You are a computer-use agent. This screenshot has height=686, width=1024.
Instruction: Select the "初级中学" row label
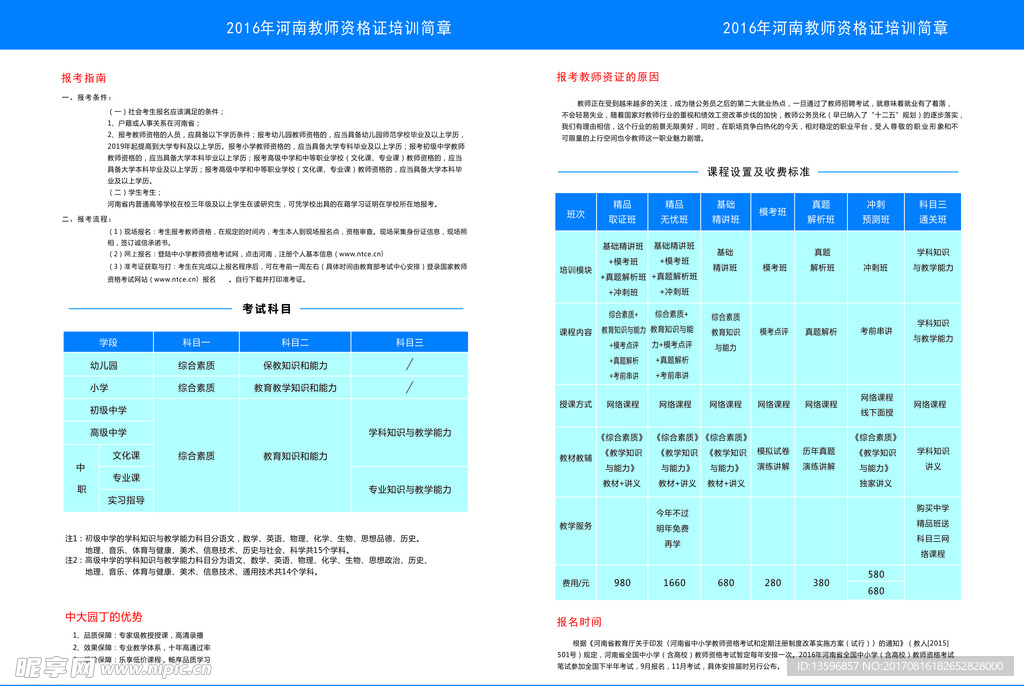[108, 410]
